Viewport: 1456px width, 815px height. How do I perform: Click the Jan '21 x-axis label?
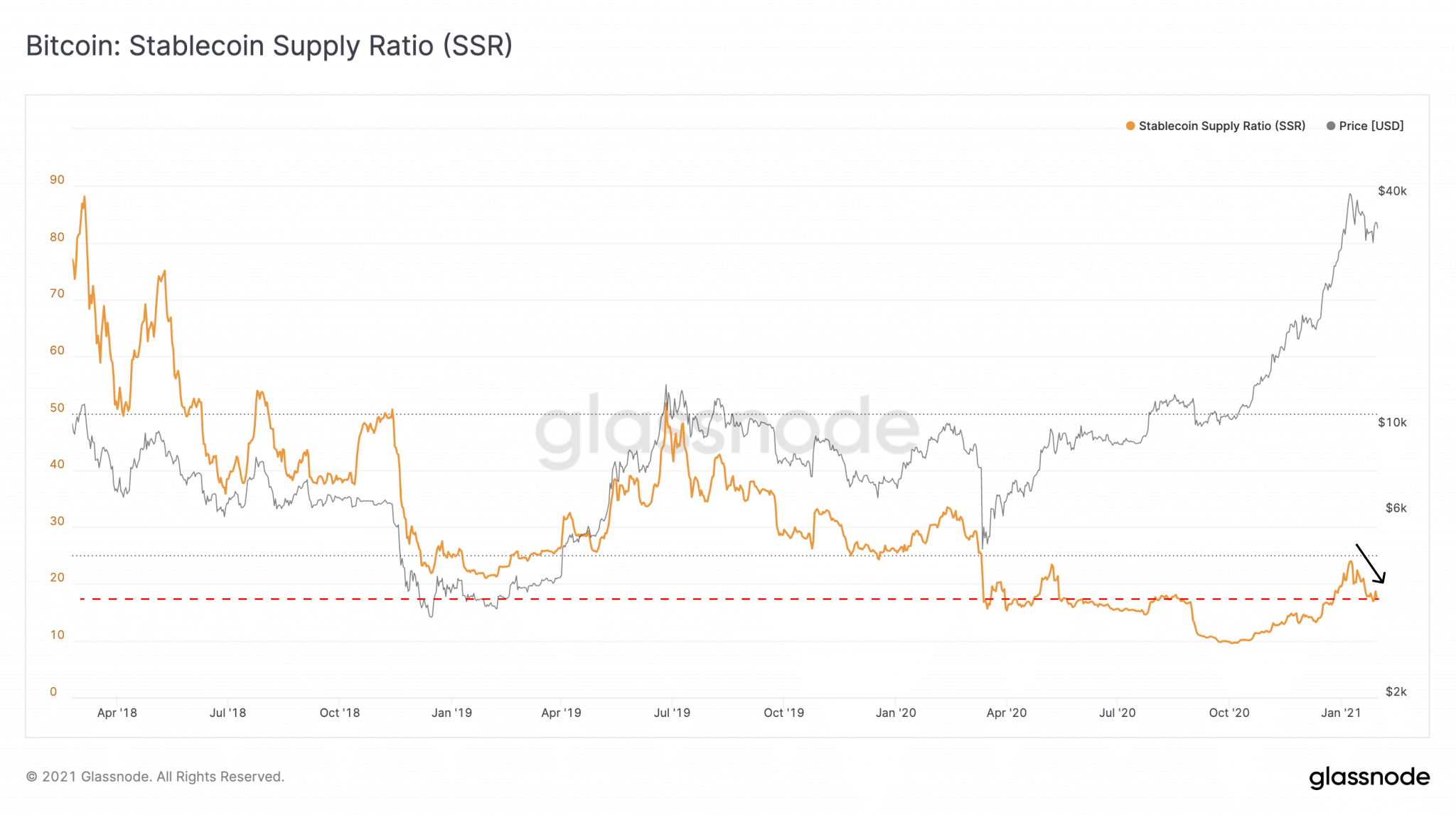click(1341, 713)
